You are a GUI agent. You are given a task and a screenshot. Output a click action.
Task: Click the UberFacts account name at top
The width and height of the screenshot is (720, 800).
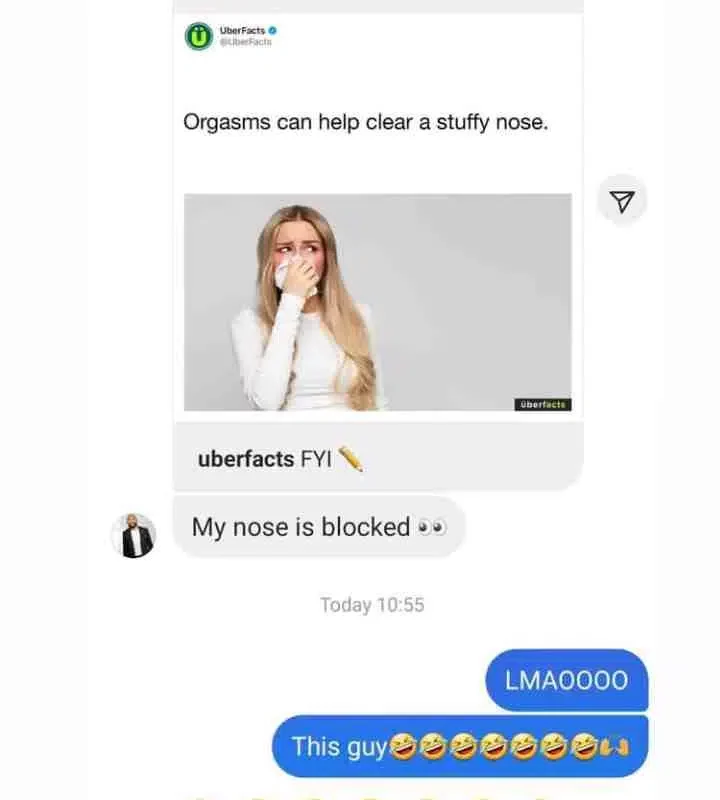coord(242,31)
